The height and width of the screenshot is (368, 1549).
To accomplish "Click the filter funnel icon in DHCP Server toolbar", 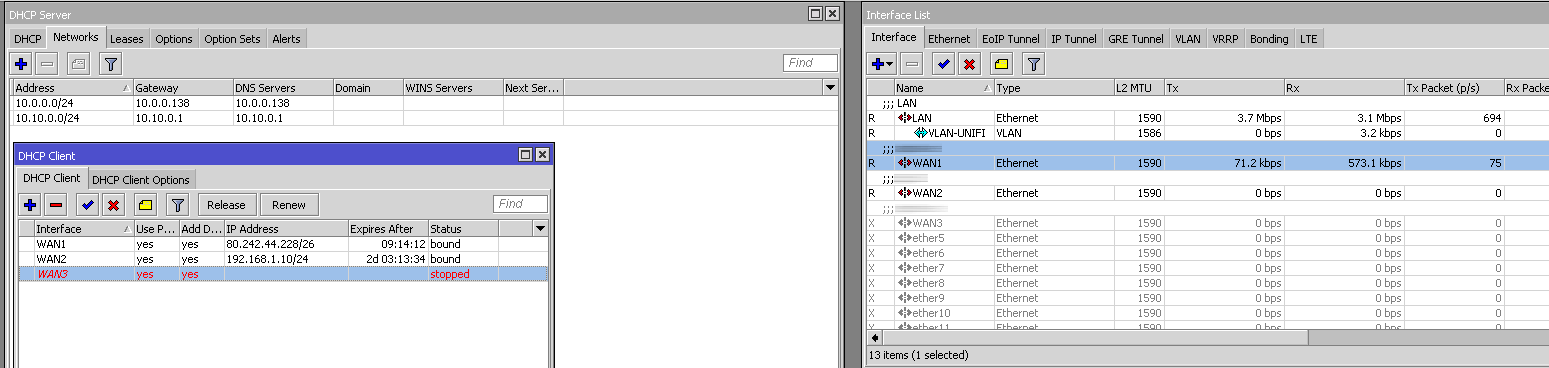I will coord(110,63).
